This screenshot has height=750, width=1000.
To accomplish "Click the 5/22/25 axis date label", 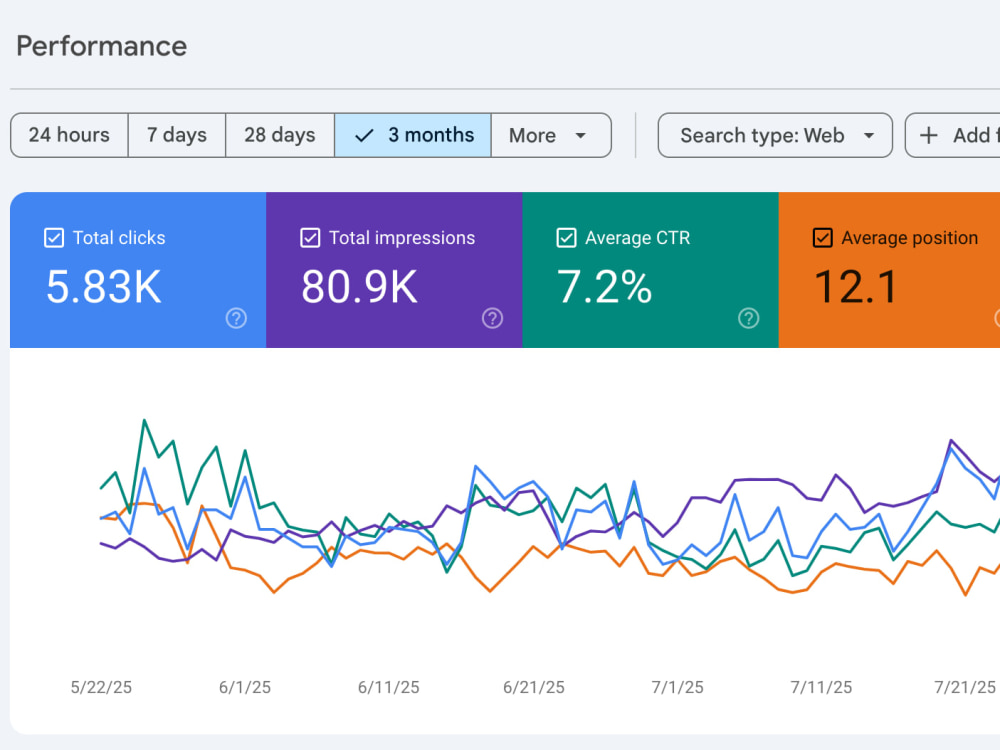I will 101,688.
